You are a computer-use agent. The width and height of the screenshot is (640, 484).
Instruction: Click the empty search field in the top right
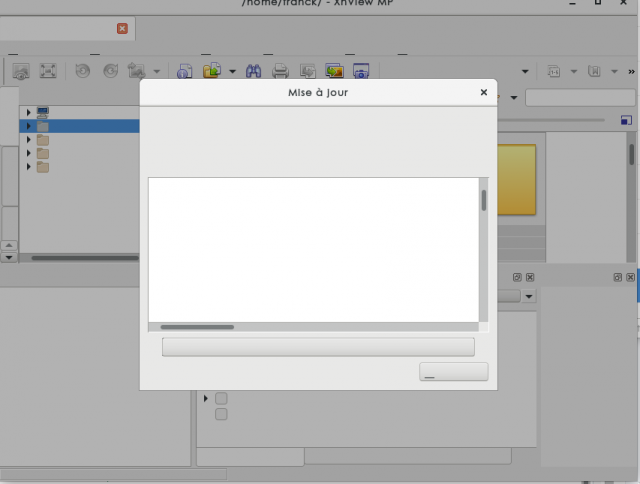(580, 98)
